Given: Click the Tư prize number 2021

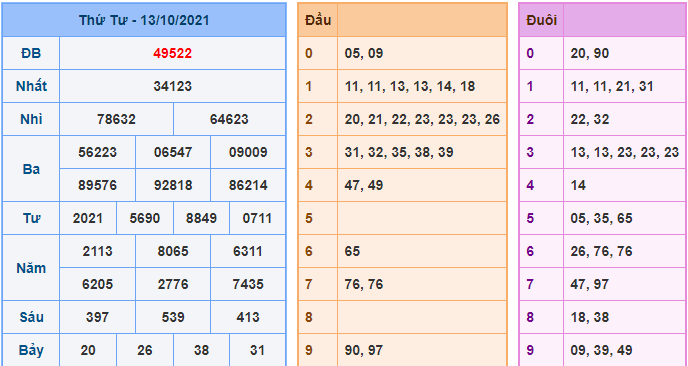Looking at the screenshot, I should tap(88, 218).
